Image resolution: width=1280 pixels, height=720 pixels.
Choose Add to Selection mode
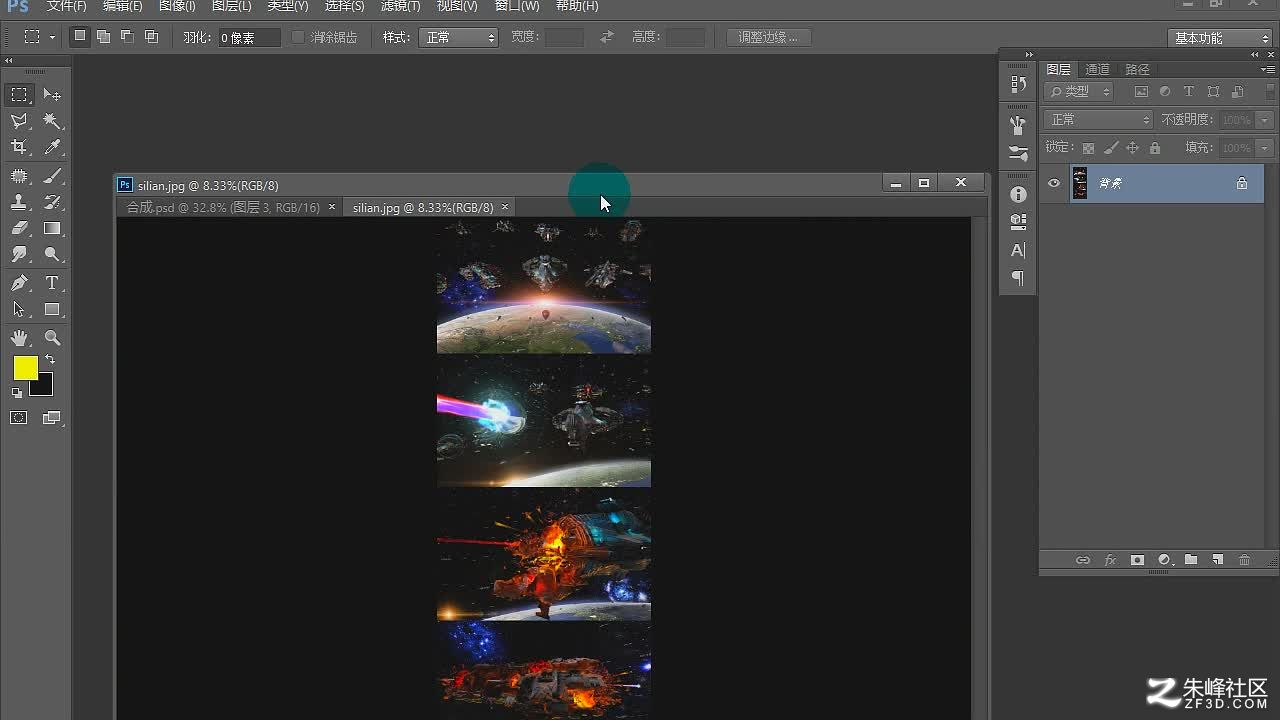click(x=103, y=37)
